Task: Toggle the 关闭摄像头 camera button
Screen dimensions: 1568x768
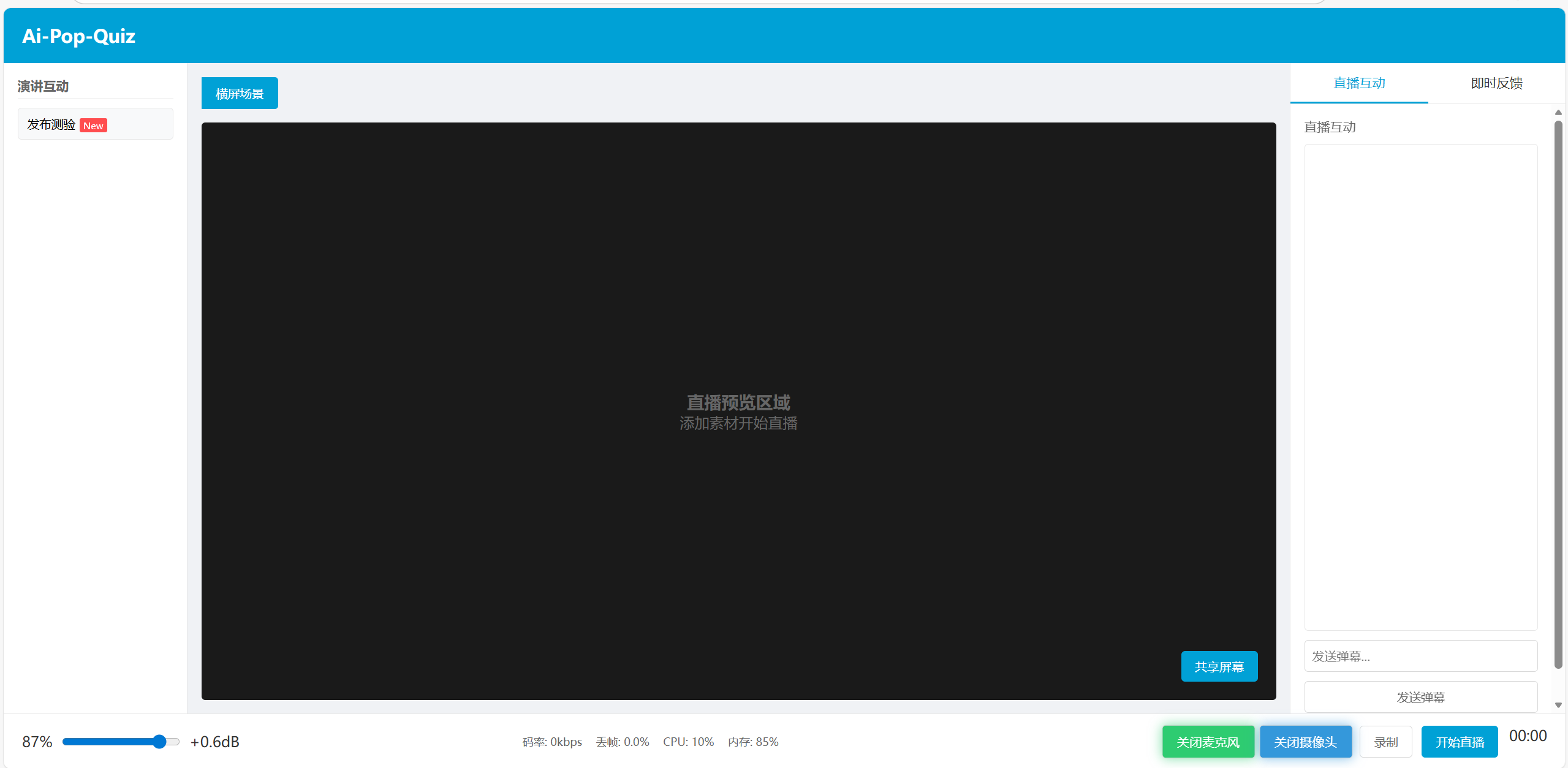Action: click(x=1305, y=742)
